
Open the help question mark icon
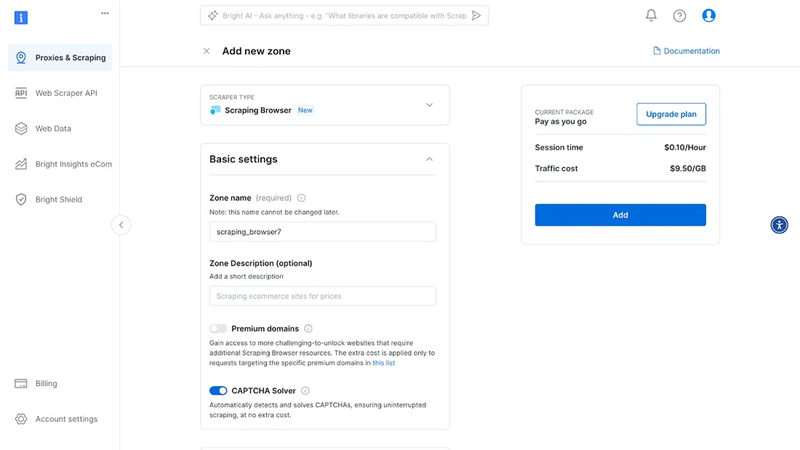679,16
